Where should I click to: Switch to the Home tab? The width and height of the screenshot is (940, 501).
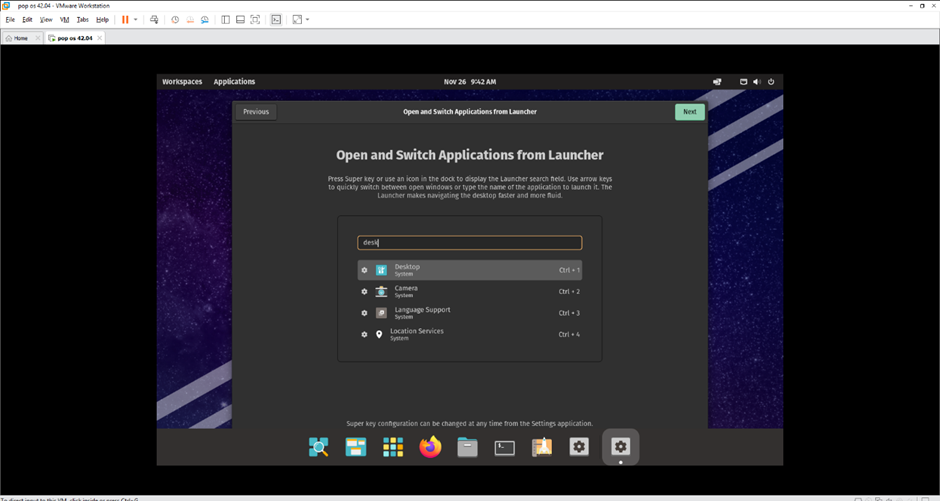[17, 38]
